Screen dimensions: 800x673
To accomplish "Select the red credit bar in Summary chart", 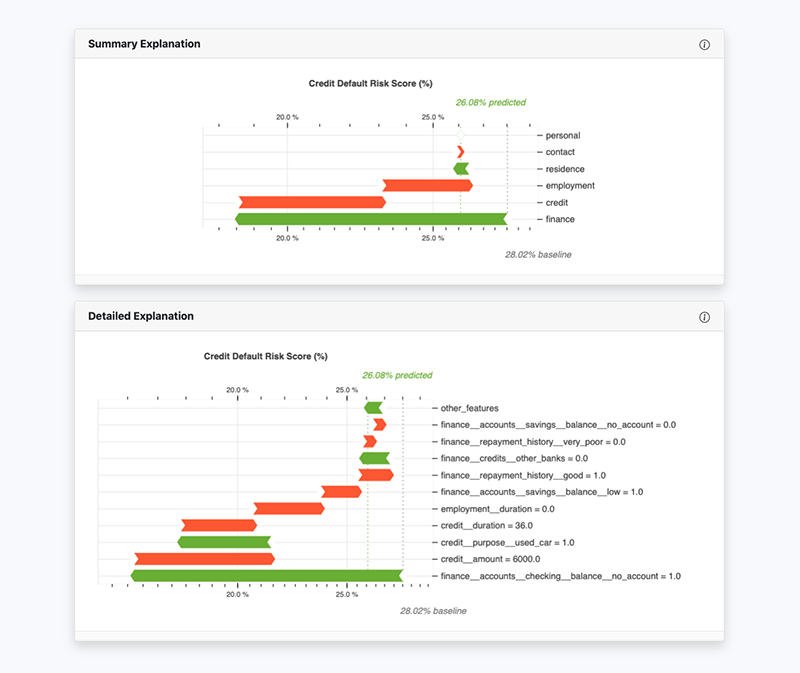I will point(310,201).
